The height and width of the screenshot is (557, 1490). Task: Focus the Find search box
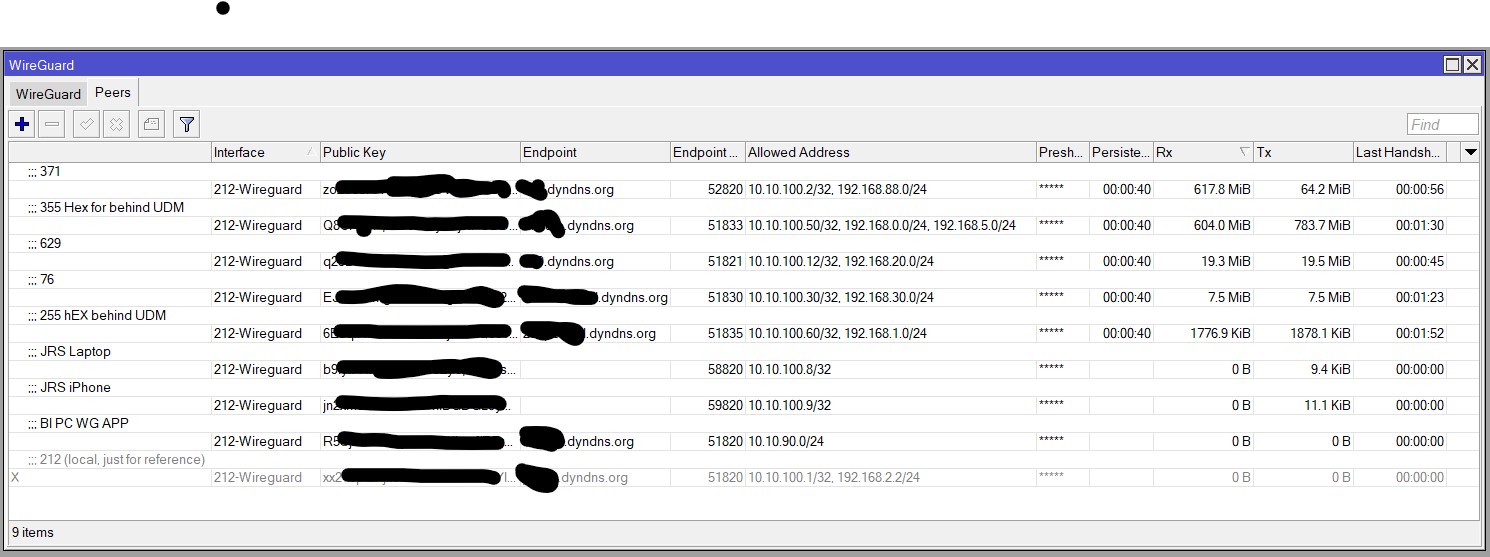[x=1442, y=124]
